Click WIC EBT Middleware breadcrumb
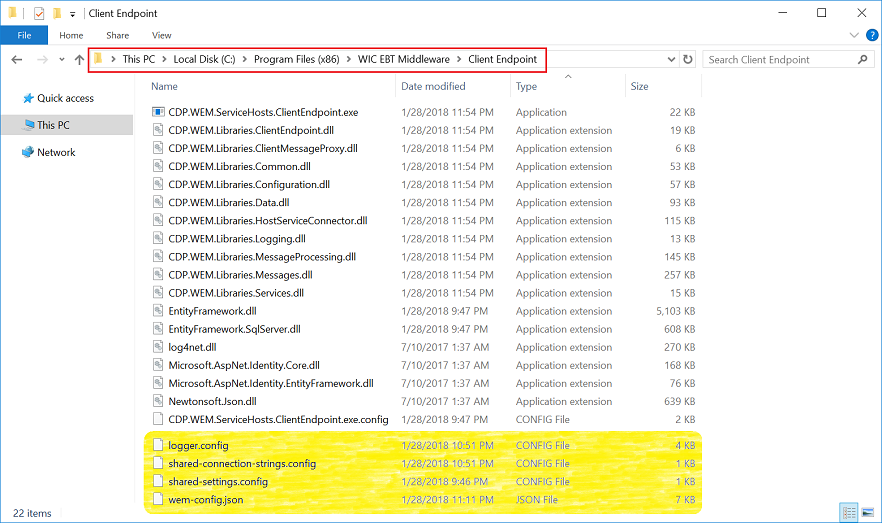882x523 pixels. [x=404, y=59]
